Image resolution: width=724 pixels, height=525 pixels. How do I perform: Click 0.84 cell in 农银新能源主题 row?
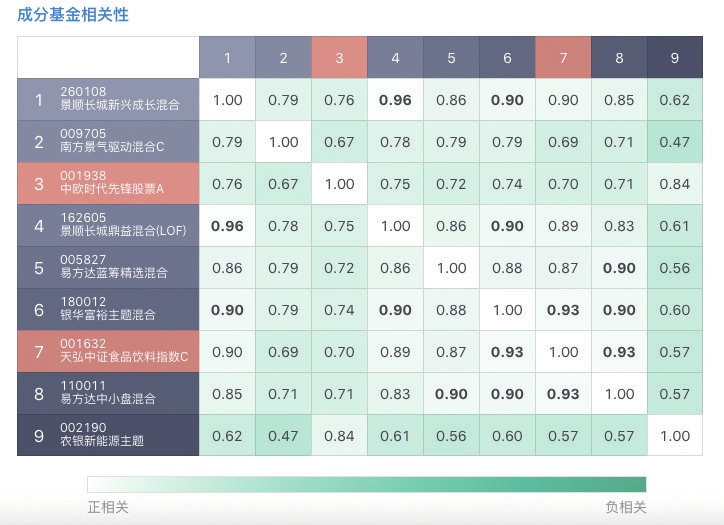pos(339,436)
